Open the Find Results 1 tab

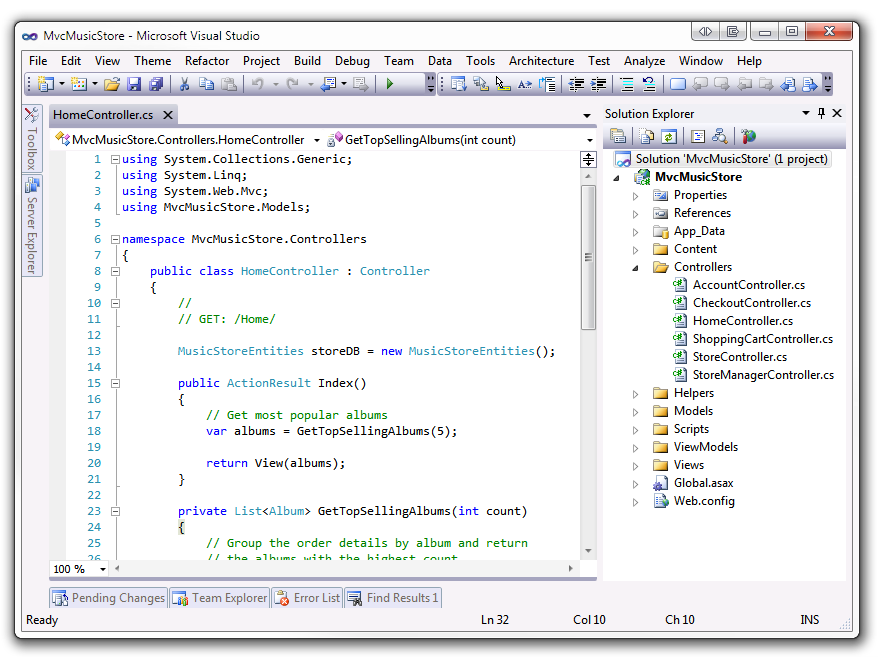coord(393,598)
